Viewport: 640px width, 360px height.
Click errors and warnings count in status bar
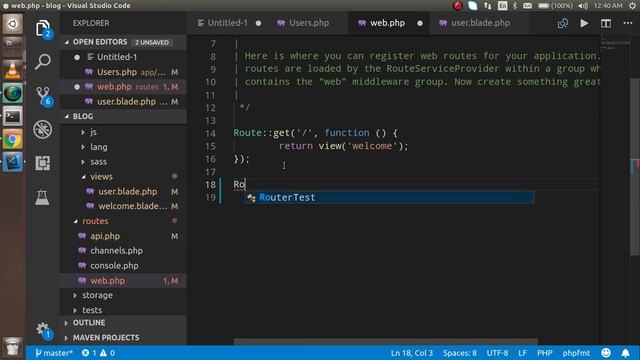(x=98, y=353)
